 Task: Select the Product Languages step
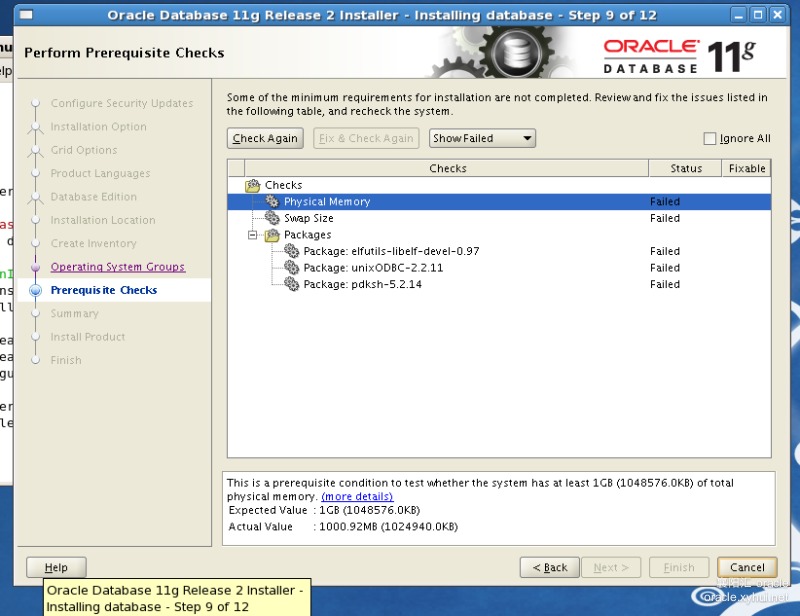pos(101,174)
